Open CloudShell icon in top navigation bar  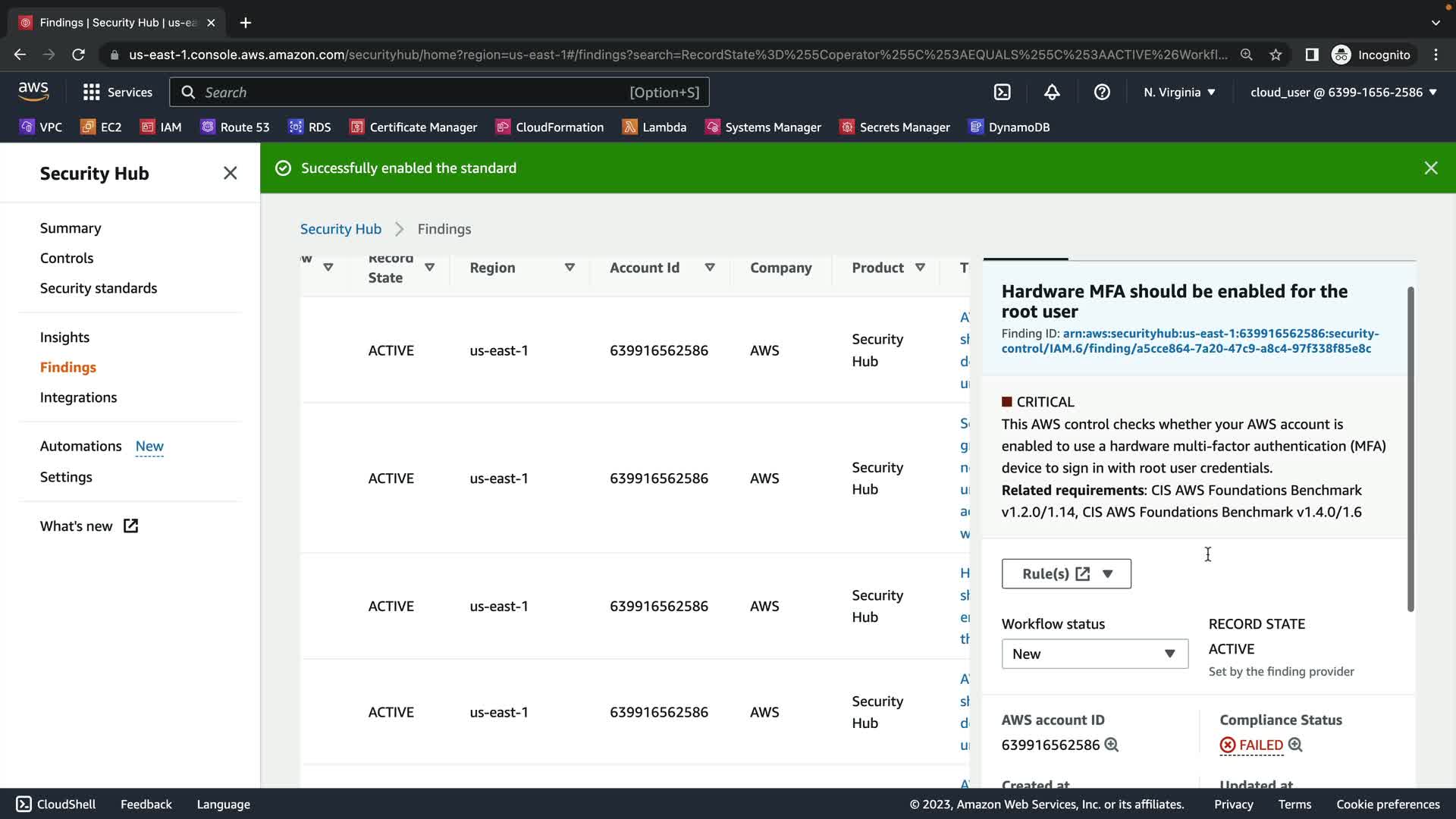pos(1003,93)
